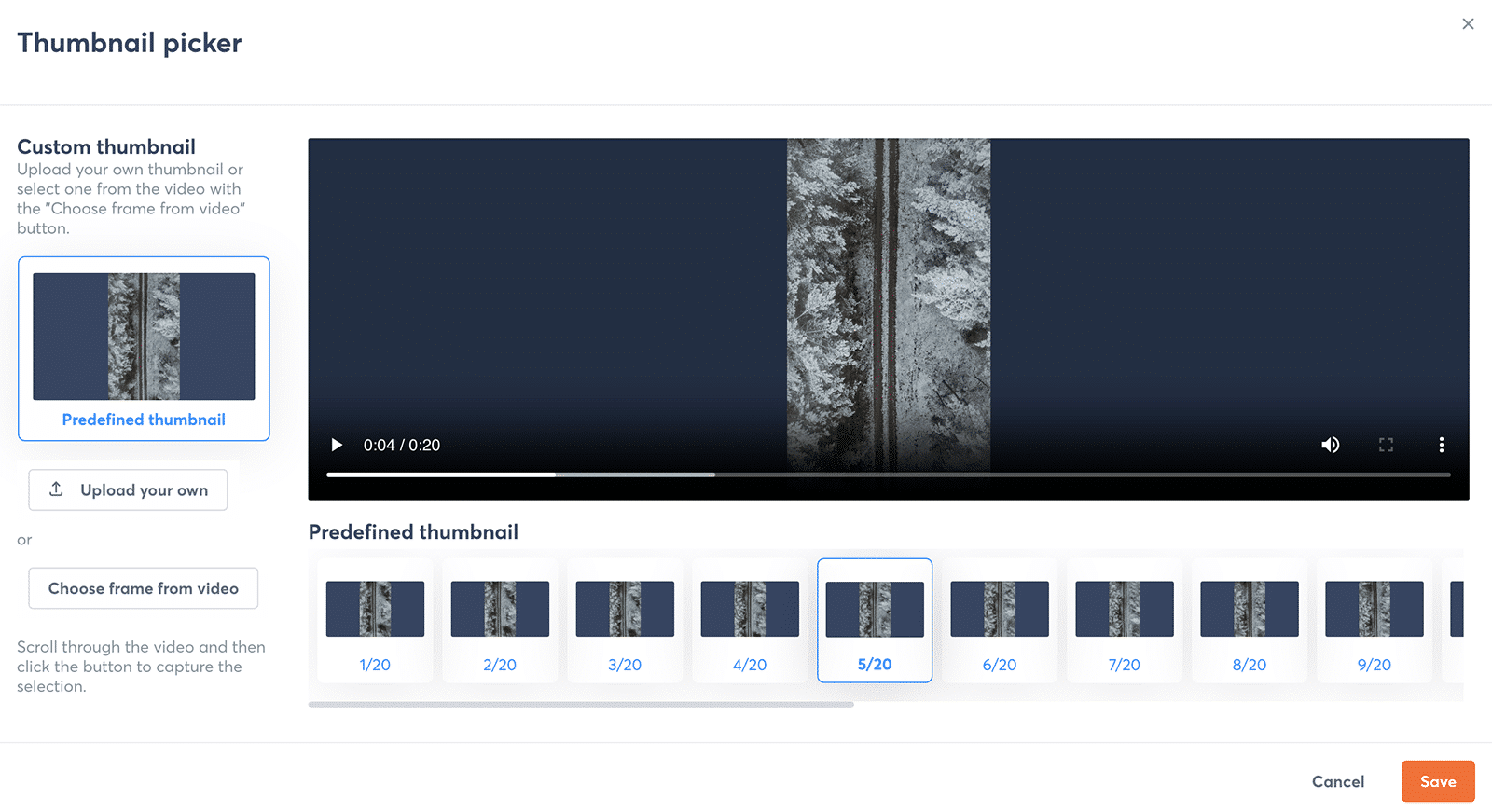1492x812 pixels.
Task: Cancel the thumbnail picker
Action: [1337, 781]
